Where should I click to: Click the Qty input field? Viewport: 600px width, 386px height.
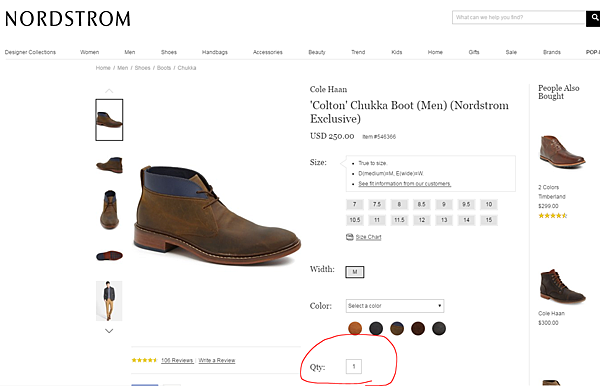pyautogui.click(x=354, y=366)
